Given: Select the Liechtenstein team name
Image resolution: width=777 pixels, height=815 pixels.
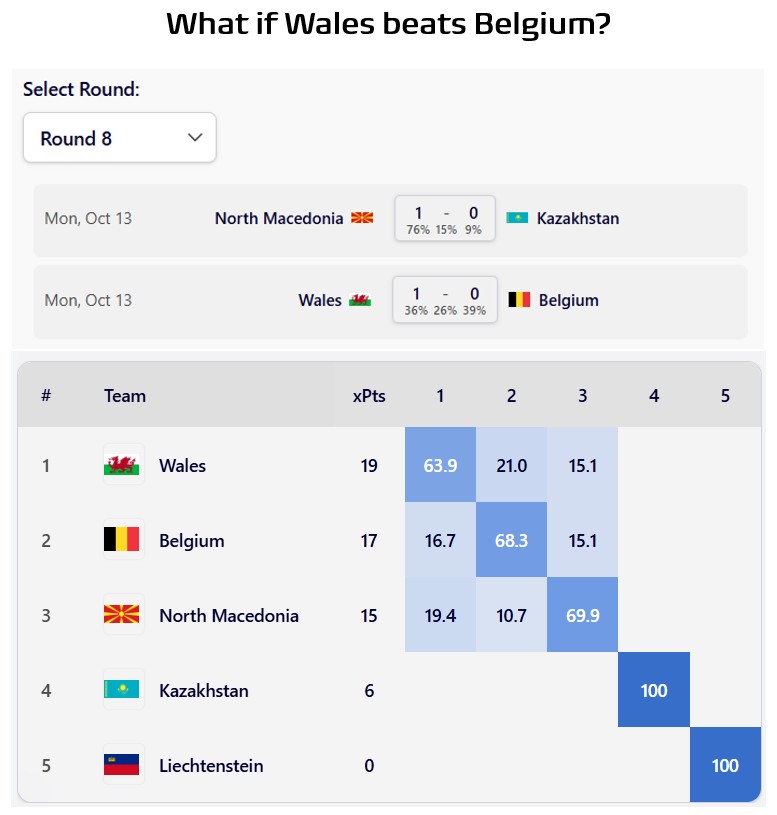Looking at the screenshot, I should 211,766.
